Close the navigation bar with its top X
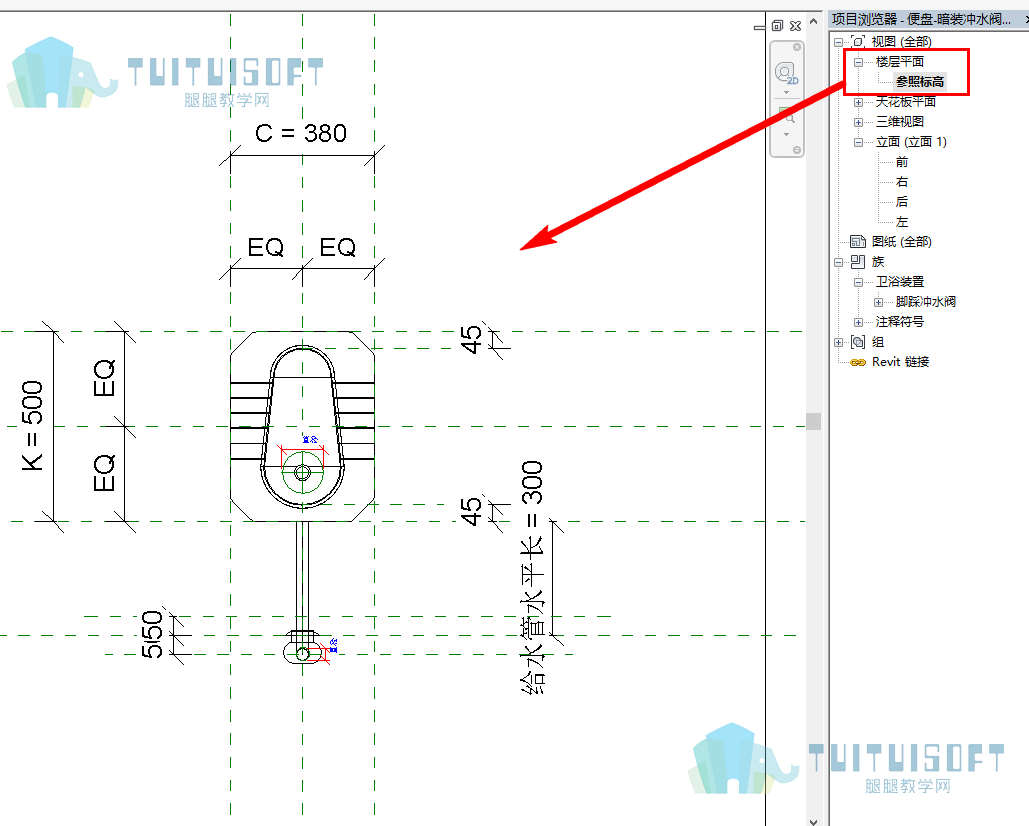The height and width of the screenshot is (826, 1029). point(797,47)
